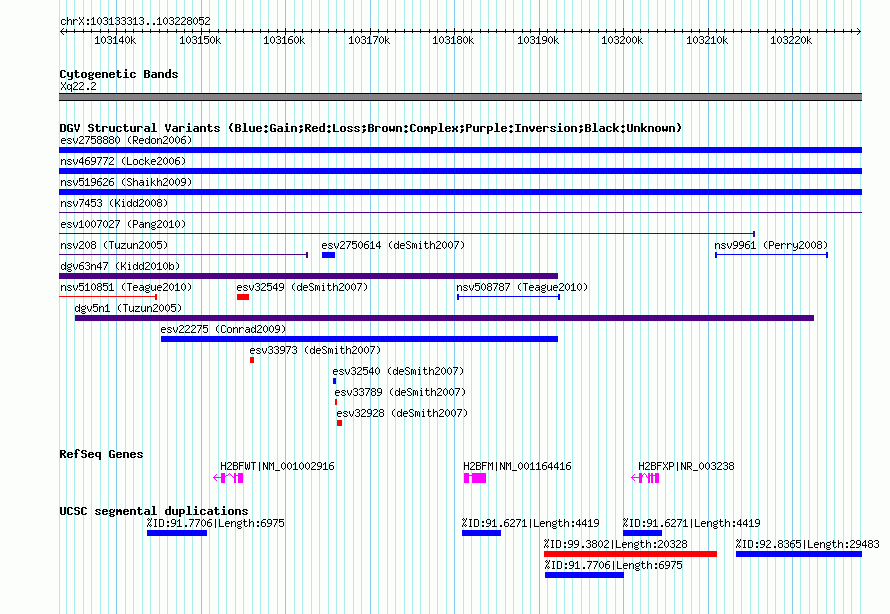Image resolution: width=890 pixels, height=614 pixels.
Task: Click the dgv63n47 (Kidd2010b) label text
Action: [x=120, y=266]
